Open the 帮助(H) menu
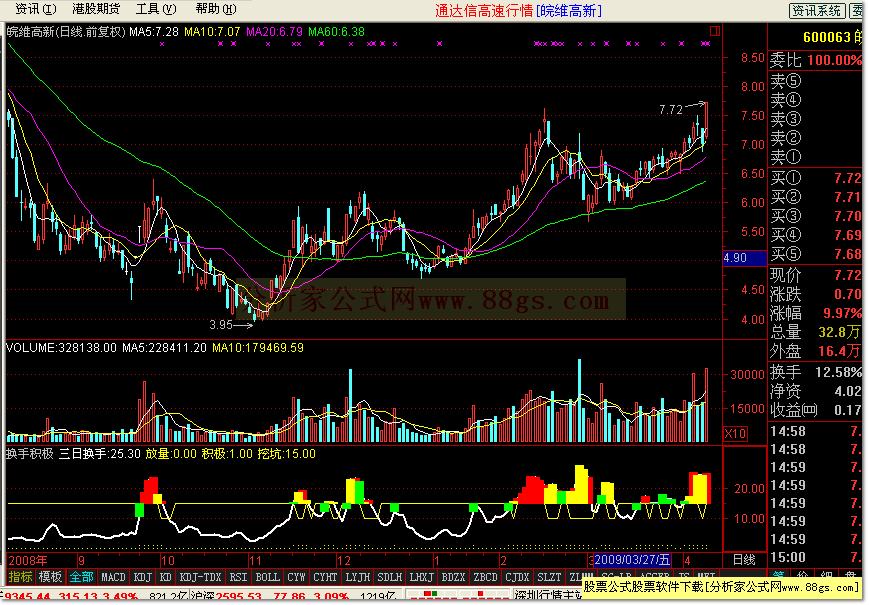Screen dimensions: 869x605 tap(216, 9)
